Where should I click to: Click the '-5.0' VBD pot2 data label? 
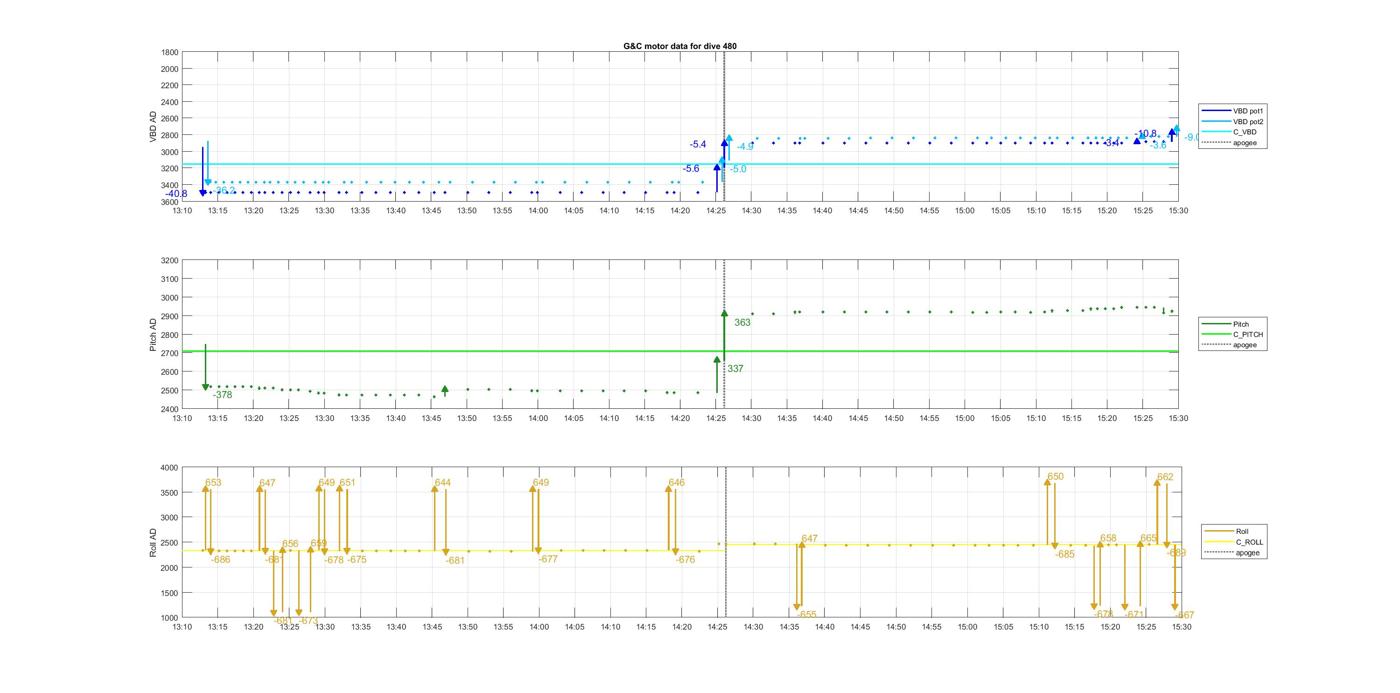pos(738,169)
